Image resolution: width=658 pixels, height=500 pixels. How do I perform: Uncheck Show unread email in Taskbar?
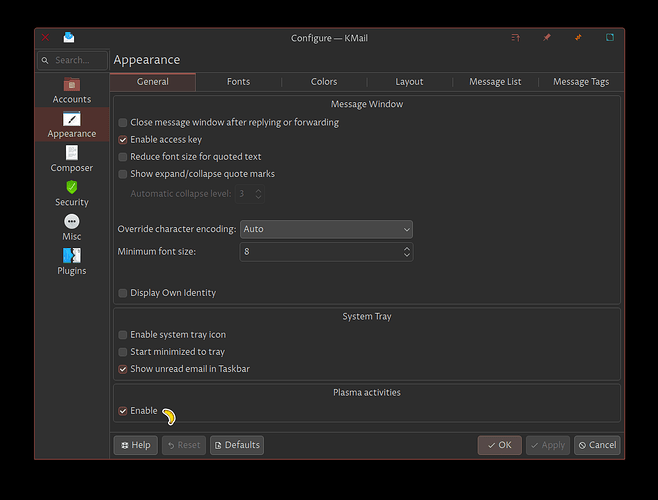123,369
